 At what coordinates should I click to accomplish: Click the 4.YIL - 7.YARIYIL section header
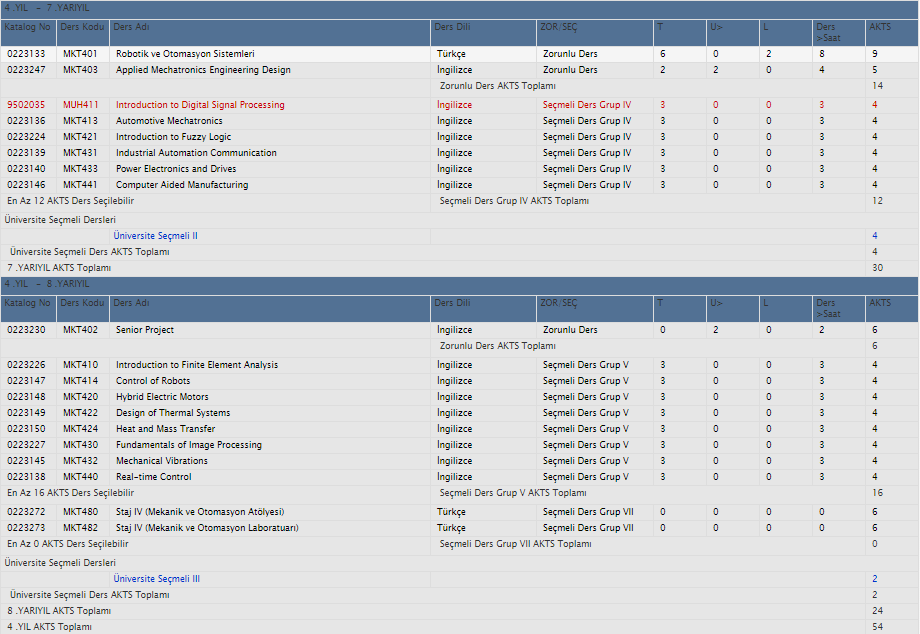pos(459,9)
